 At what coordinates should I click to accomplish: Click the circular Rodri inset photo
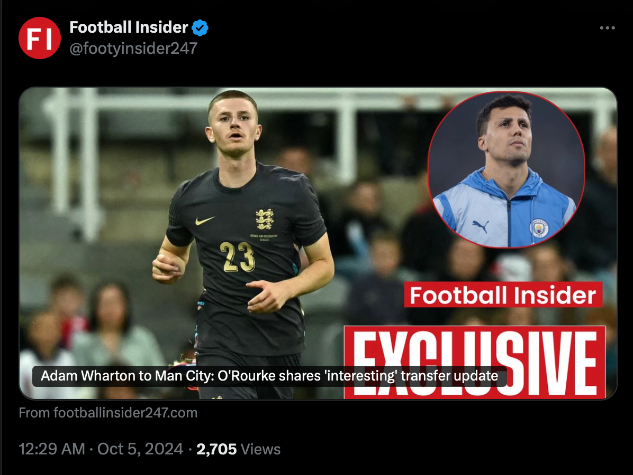coord(506,169)
